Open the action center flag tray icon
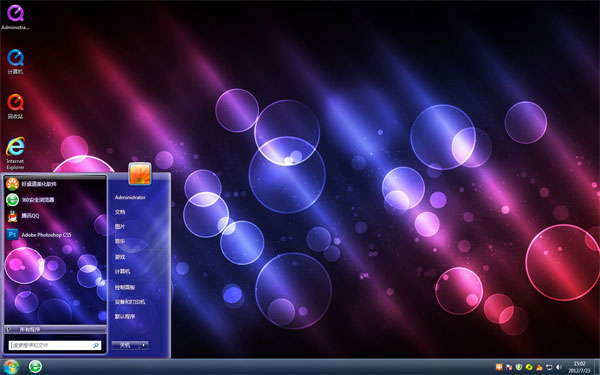This screenshot has width=600, height=375. pos(509,367)
